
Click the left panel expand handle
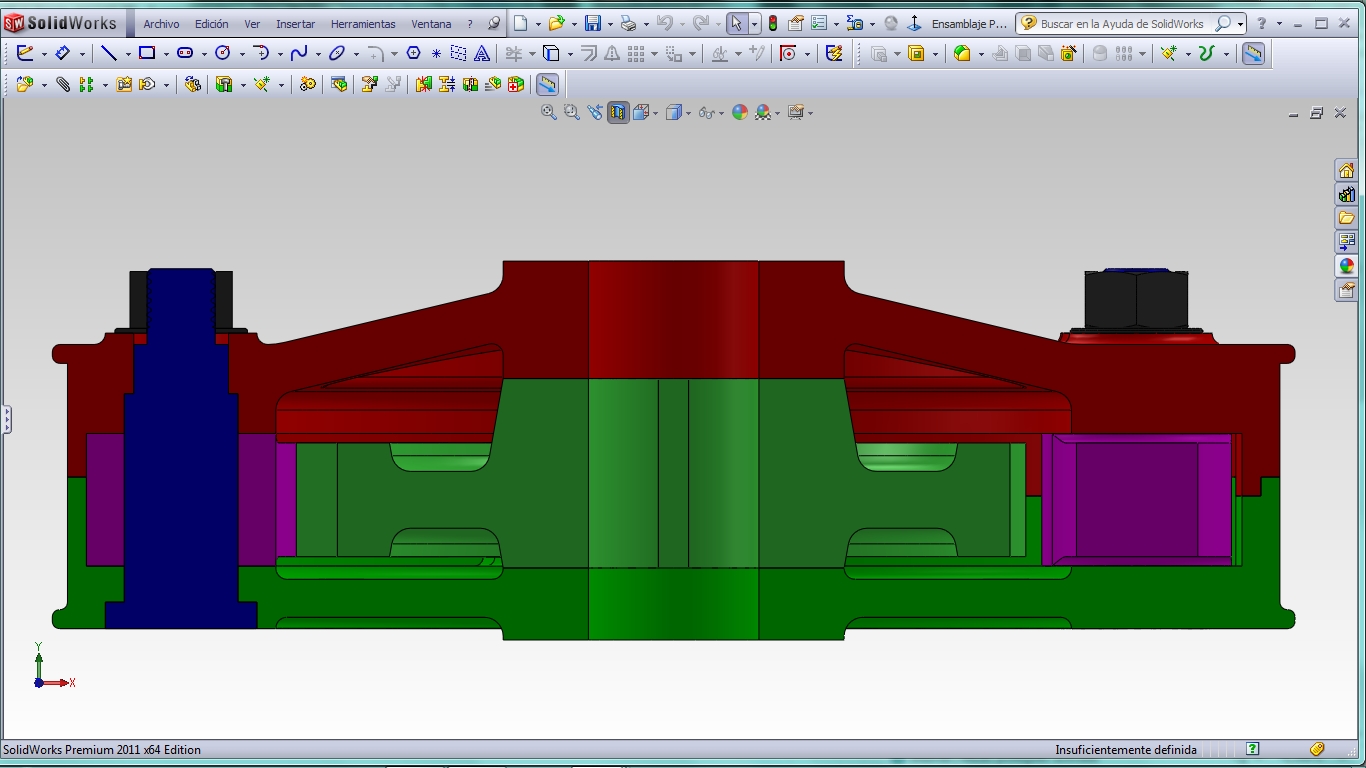pyautogui.click(x=6, y=418)
